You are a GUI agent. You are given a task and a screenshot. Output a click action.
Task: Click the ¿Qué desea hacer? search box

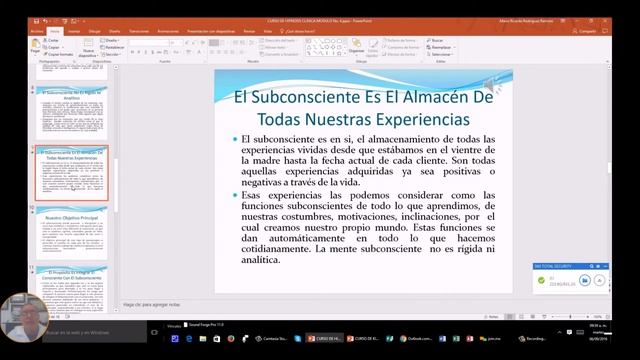pos(298,31)
